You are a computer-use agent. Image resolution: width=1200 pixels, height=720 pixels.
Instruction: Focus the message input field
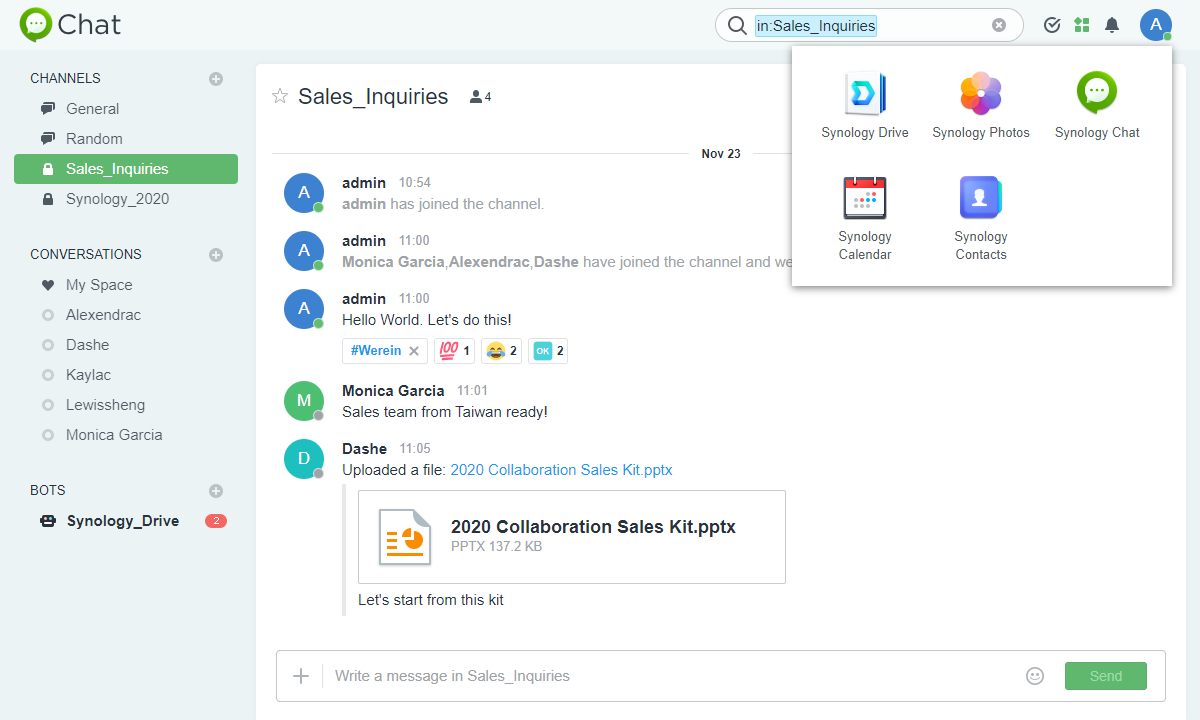click(670, 676)
